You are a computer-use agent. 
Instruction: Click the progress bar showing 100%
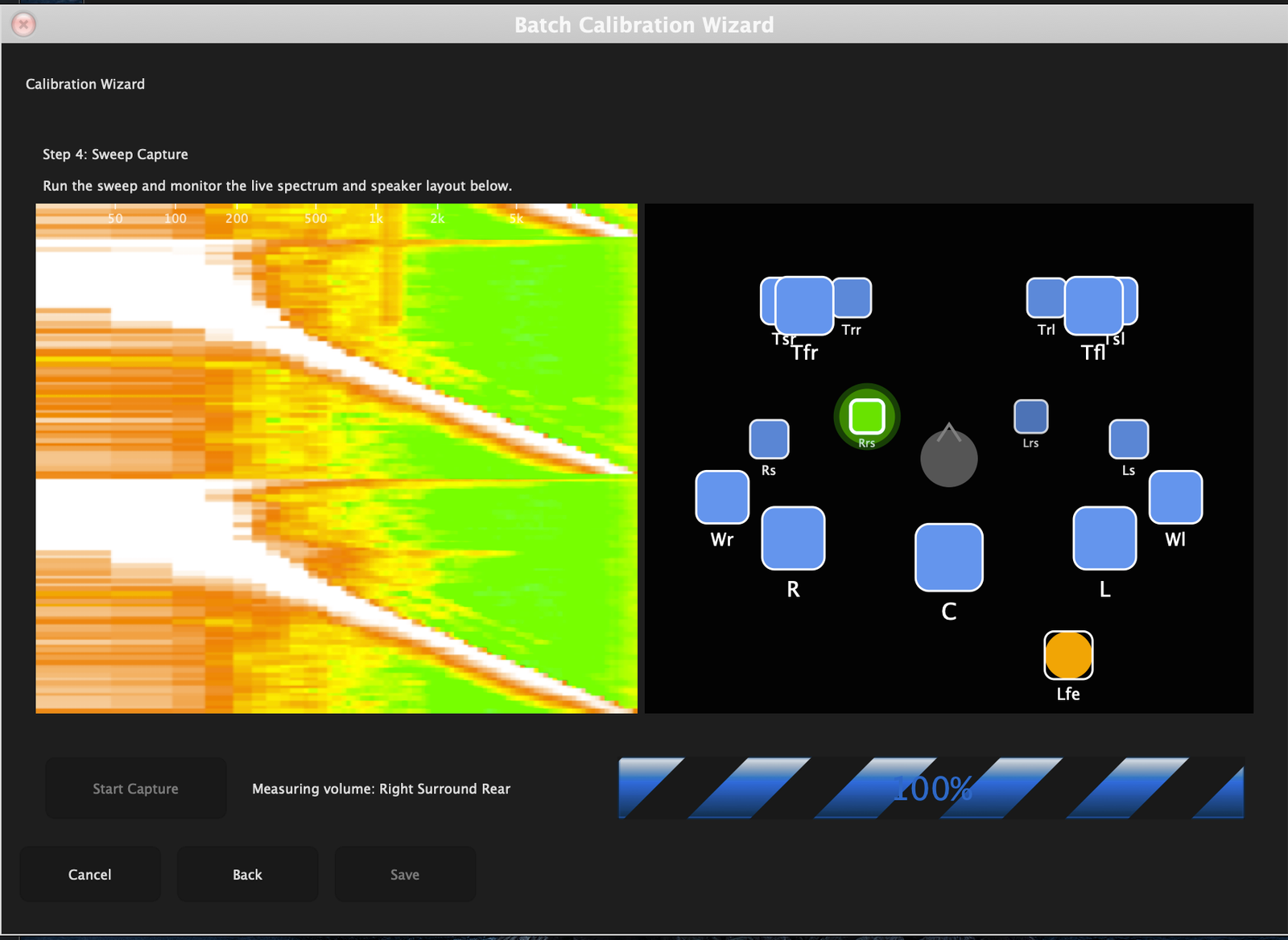coord(931,790)
